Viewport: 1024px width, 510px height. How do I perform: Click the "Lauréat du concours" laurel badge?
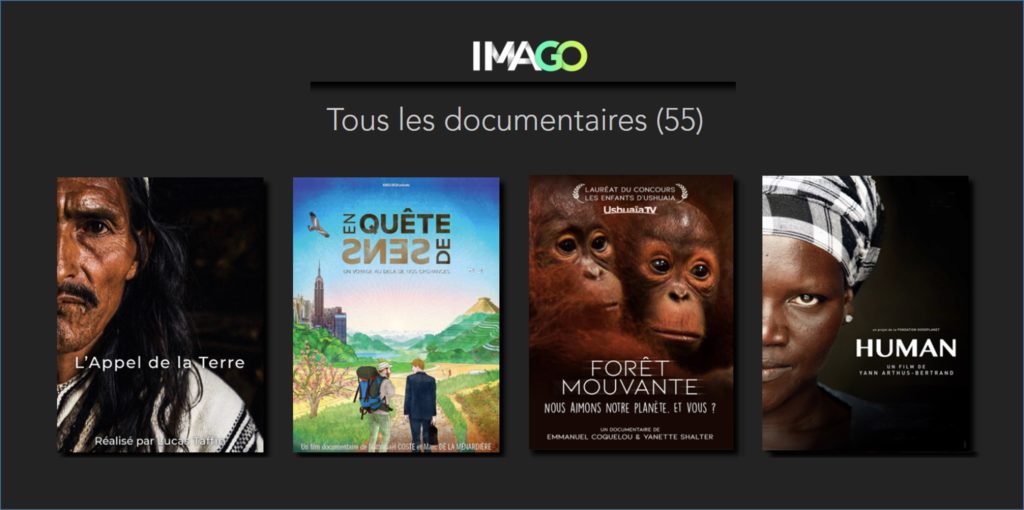pyautogui.click(x=630, y=193)
